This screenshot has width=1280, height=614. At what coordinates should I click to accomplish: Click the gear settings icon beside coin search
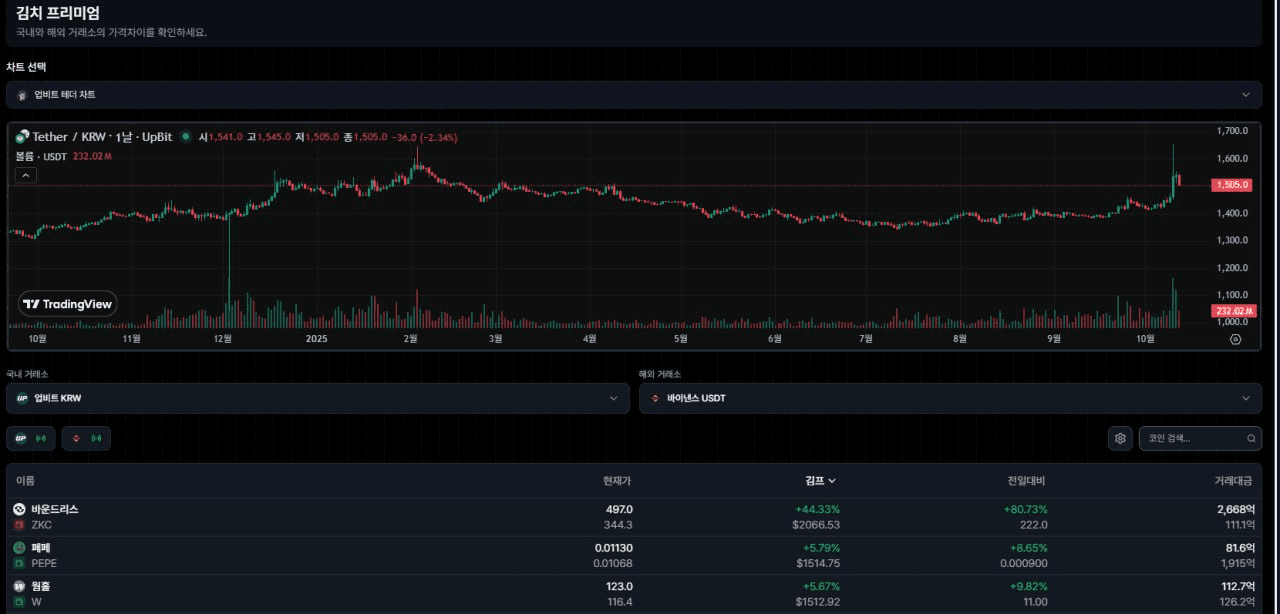[1120, 438]
